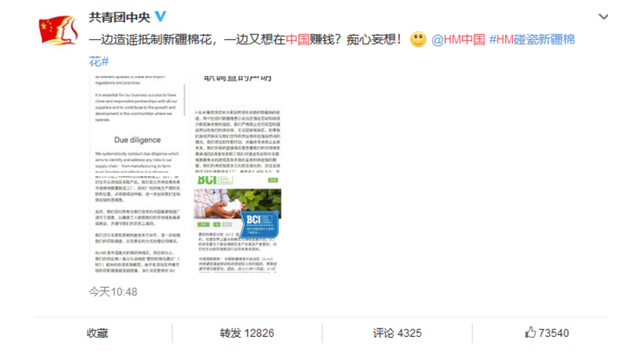Image resolution: width=640 pixels, height=361 pixels.
Task: Click the blue verified V badge
Action: tap(160, 17)
